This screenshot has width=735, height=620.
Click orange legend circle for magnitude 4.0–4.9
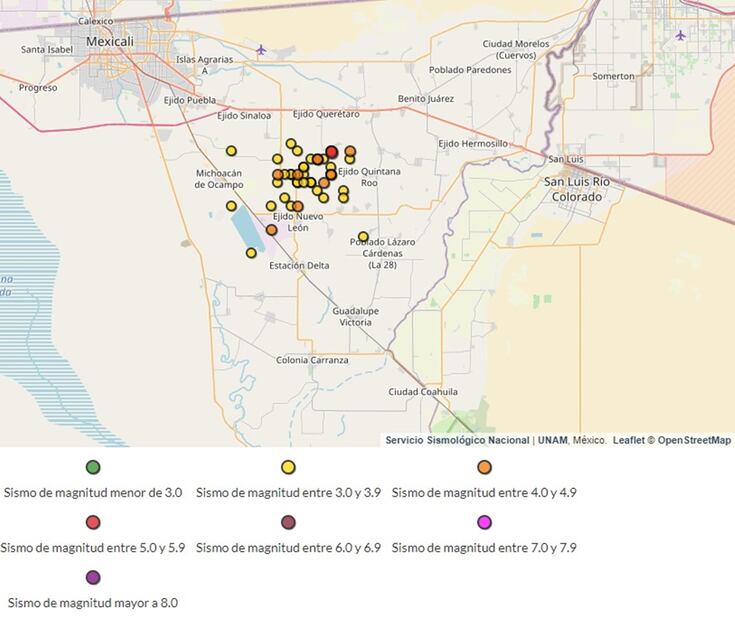coord(484,467)
